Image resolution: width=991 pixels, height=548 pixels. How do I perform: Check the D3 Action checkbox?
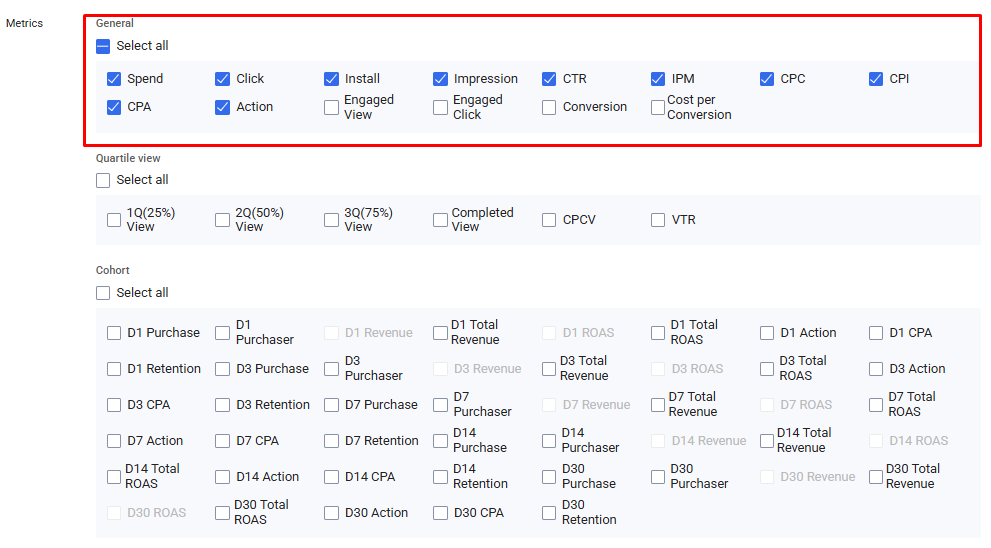click(x=876, y=369)
